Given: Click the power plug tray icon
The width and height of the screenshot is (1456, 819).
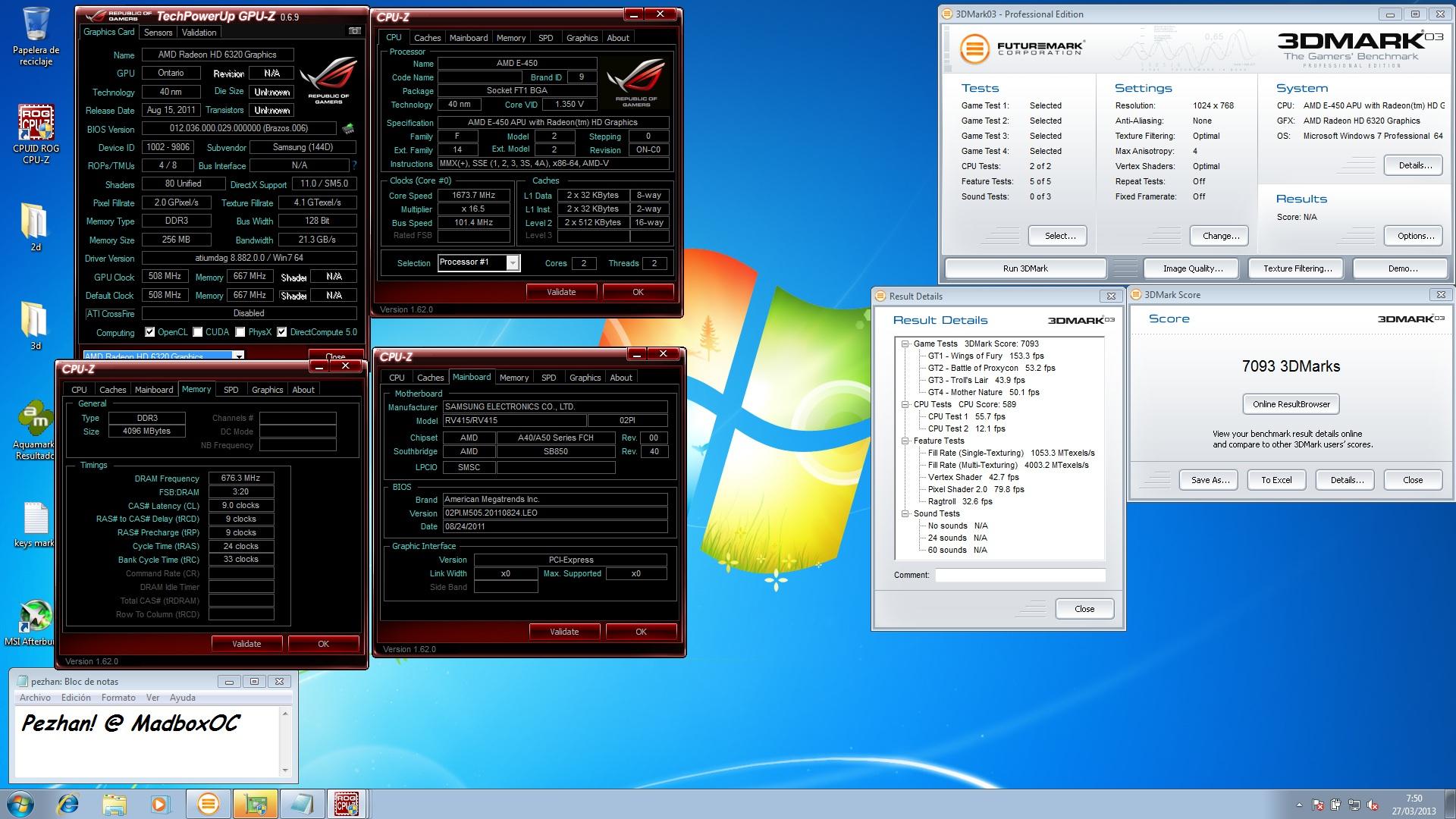Looking at the screenshot, I should click(x=1335, y=805).
